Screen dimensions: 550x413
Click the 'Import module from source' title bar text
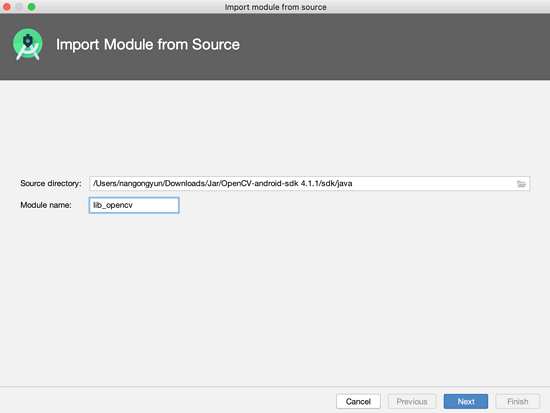pyautogui.click(x=275, y=7)
